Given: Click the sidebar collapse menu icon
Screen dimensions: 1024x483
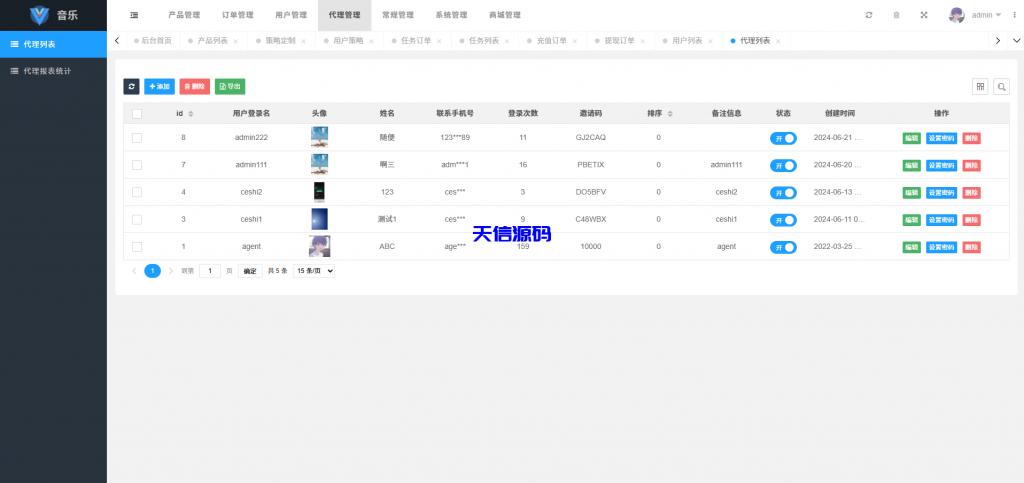Looking at the screenshot, I should 134,15.
